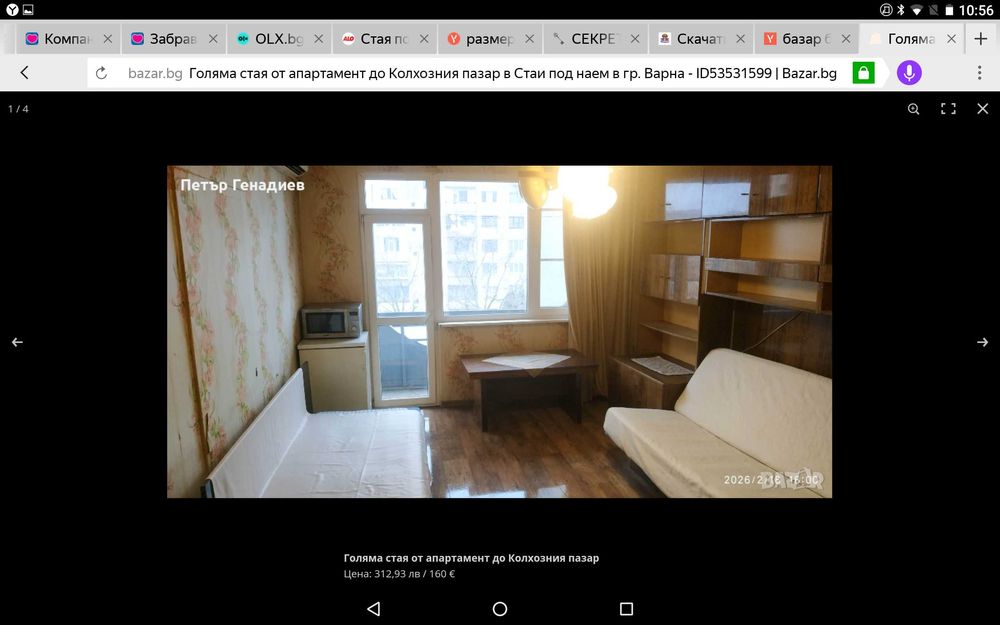Tap the green secure lock icon

coord(864,73)
